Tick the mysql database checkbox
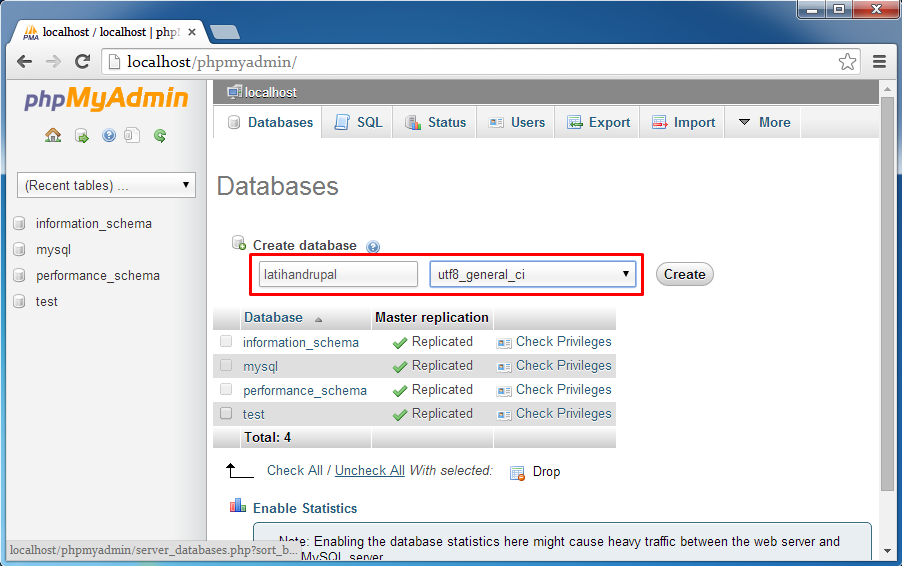The height and width of the screenshot is (566, 902). click(x=226, y=365)
